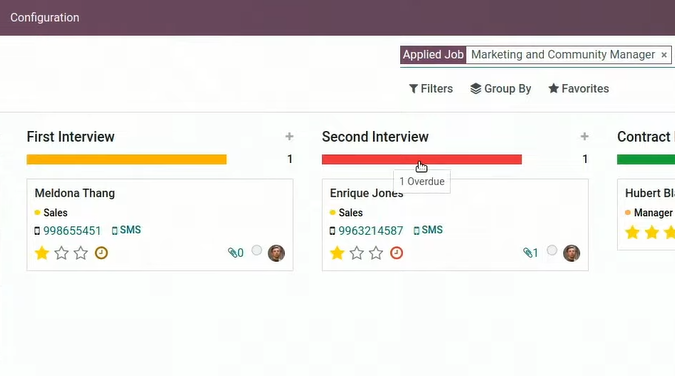Click first filled star on Enrique Jones card
Viewport: 675px width, 376px height.
(x=337, y=253)
